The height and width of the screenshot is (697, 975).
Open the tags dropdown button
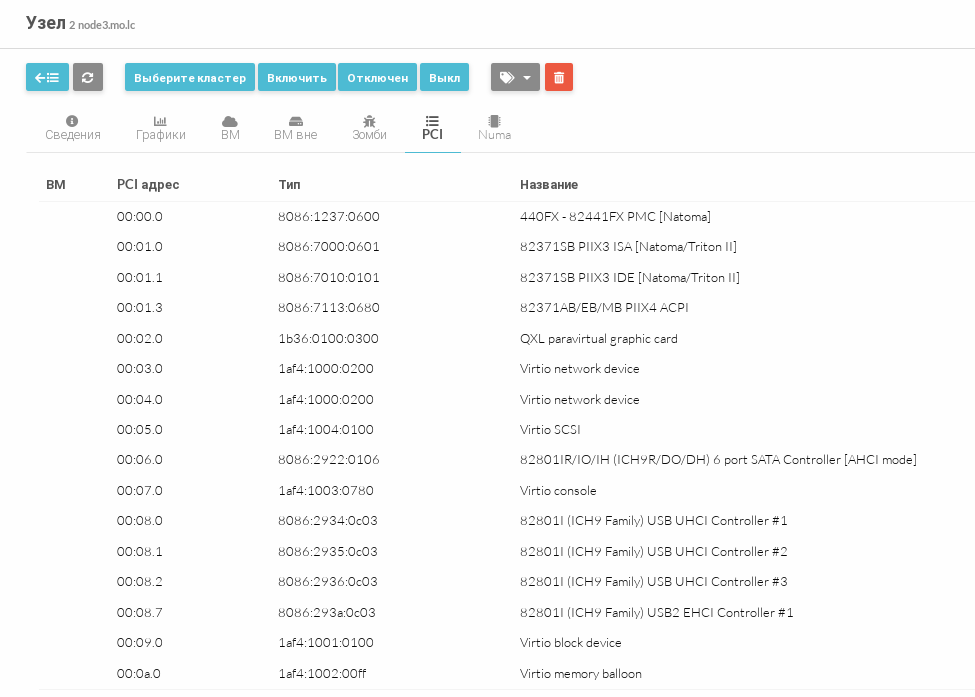pos(515,77)
